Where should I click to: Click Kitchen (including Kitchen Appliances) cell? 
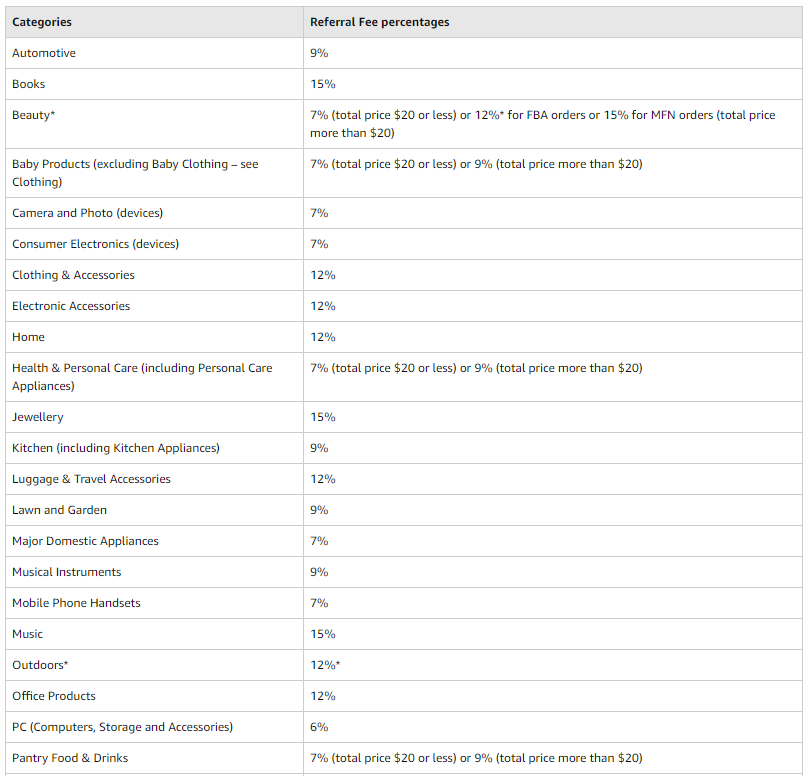click(x=116, y=448)
